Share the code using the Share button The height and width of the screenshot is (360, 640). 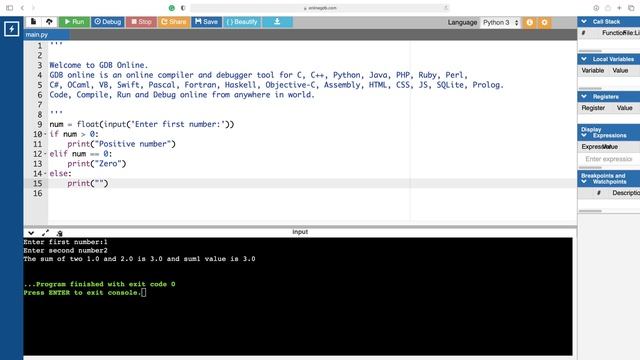(173, 22)
